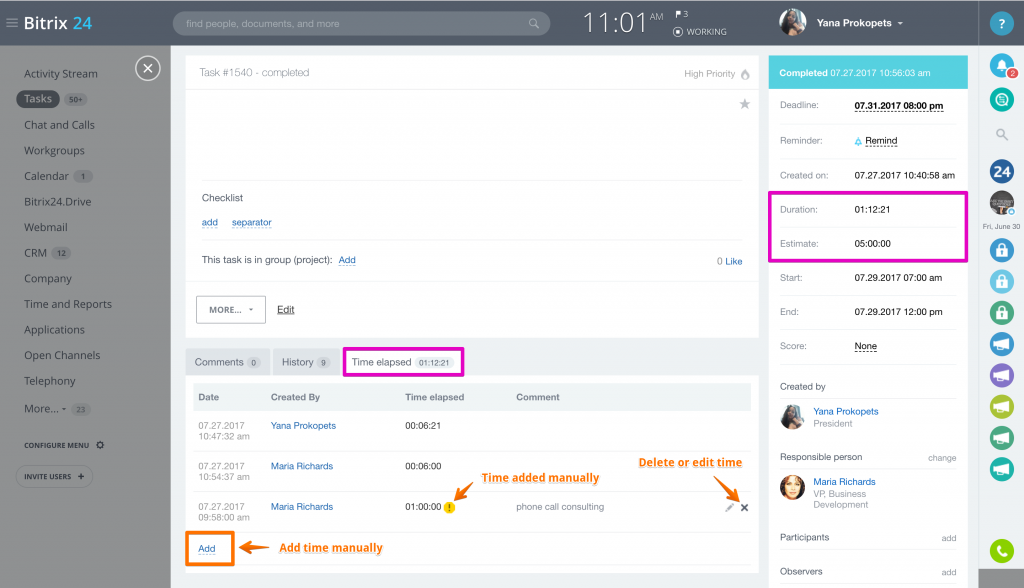
Task: Click the green phone call icon
Action: [1001, 550]
